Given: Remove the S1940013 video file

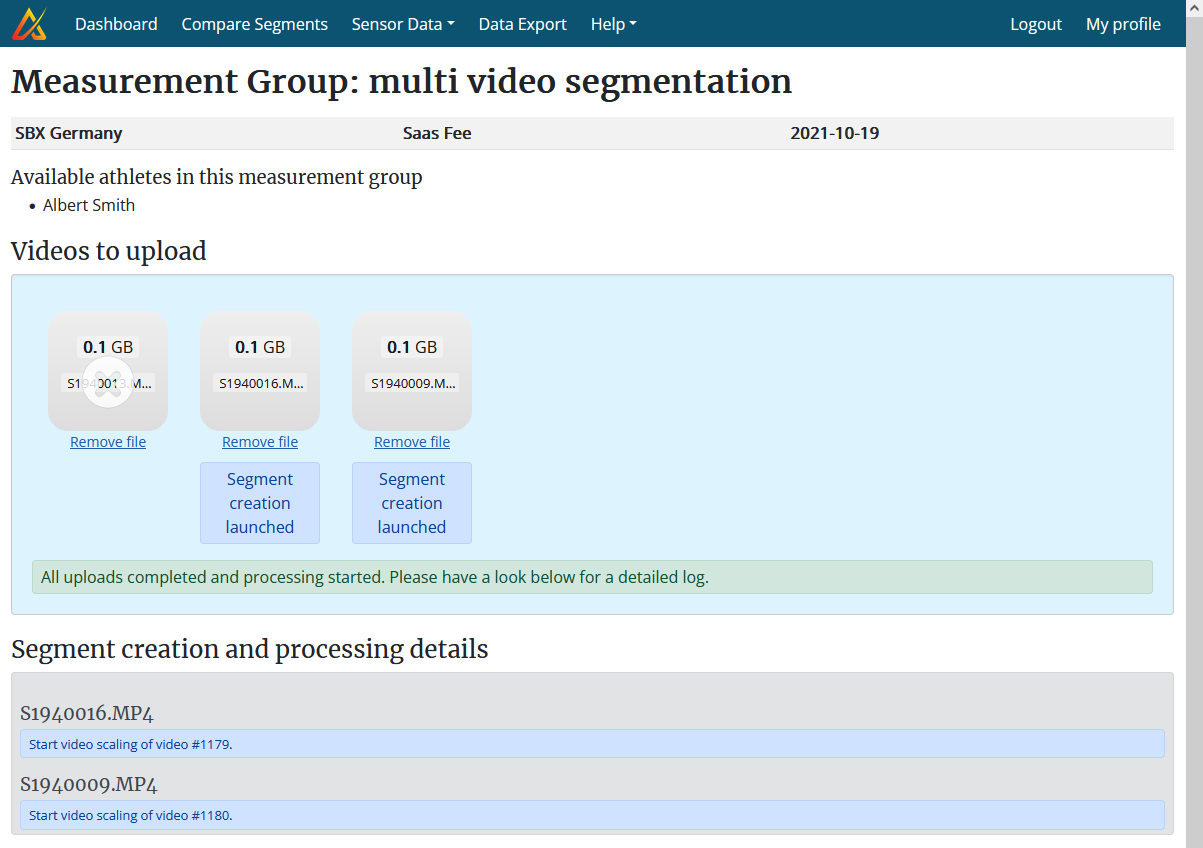Looking at the screenshot, I should pyautogui.click(x=107, y=441).
